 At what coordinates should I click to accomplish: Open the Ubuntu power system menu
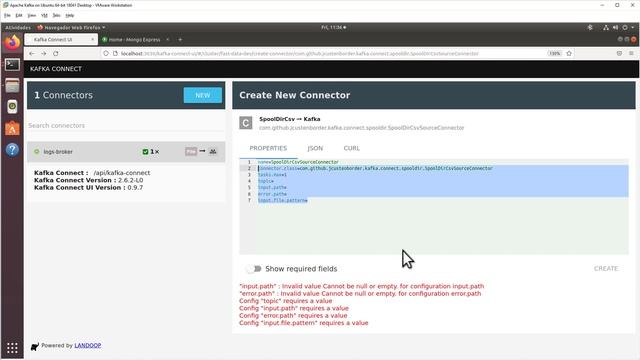point(625,27)
